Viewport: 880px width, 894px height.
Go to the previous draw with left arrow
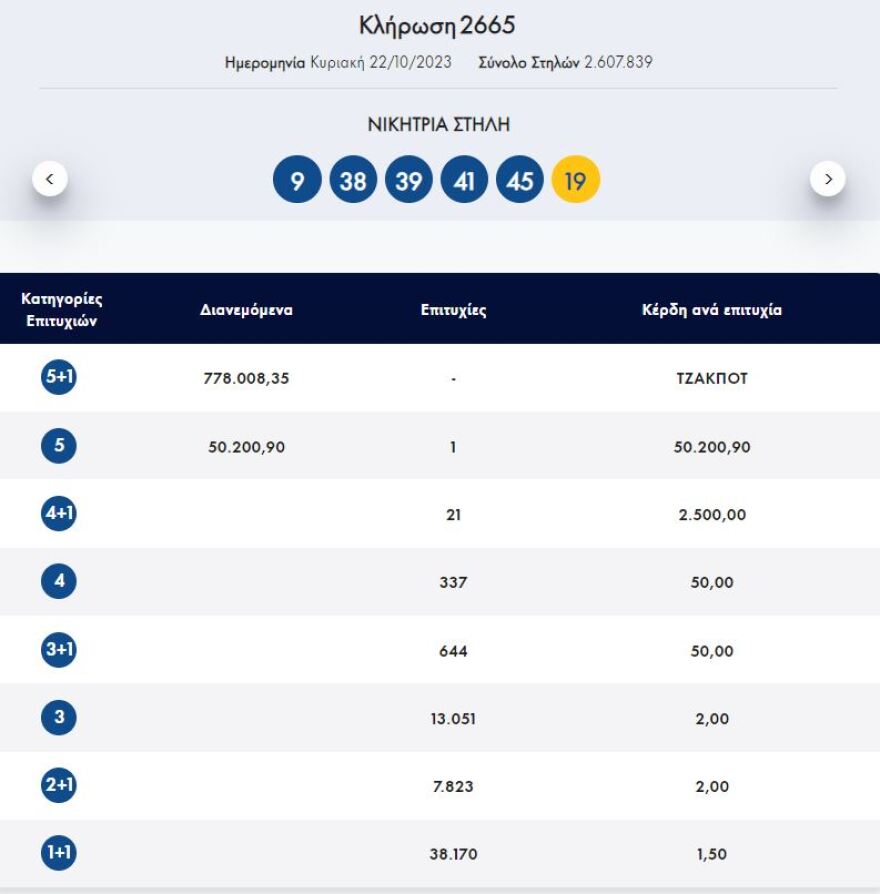coord(49,176)
